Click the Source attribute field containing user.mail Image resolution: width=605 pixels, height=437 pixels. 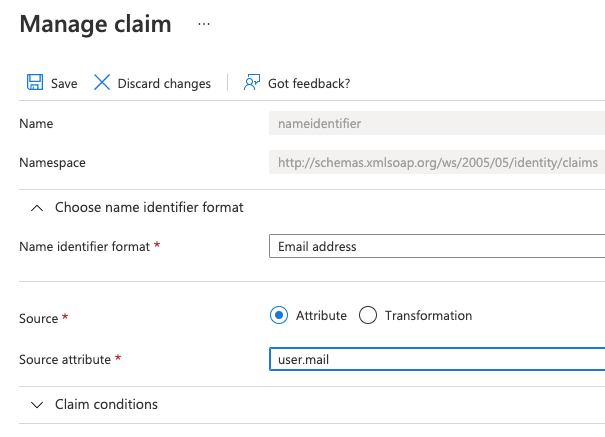(437, 360)
